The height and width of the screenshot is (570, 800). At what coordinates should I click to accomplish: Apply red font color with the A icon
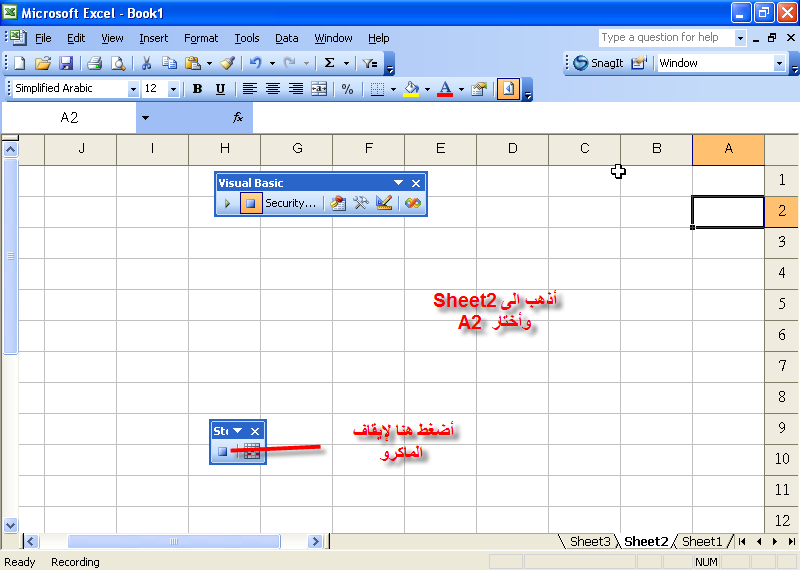coord(445,89)
